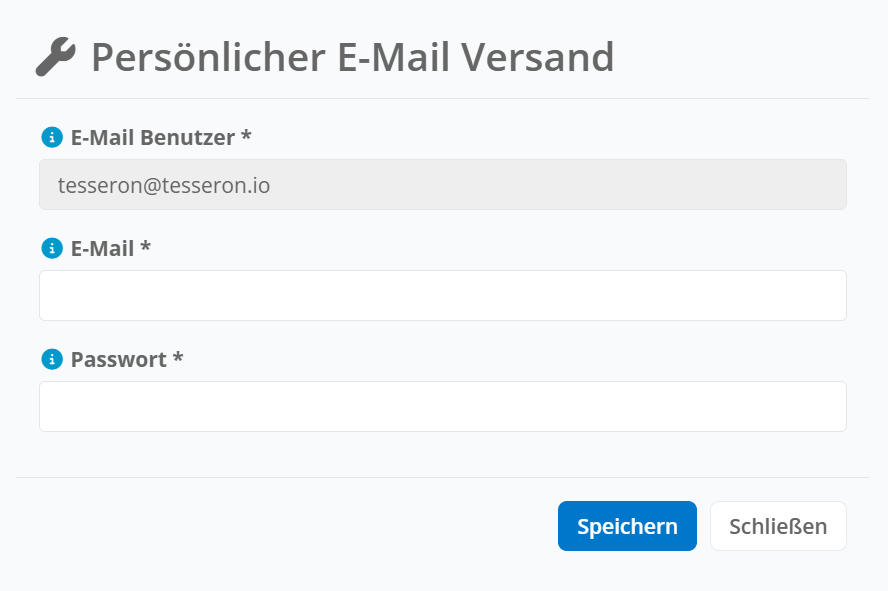Viewport: 888px width, 591px height.
Task: Click the required asterisk after E-Mail Benutzer
Action: 246,135
